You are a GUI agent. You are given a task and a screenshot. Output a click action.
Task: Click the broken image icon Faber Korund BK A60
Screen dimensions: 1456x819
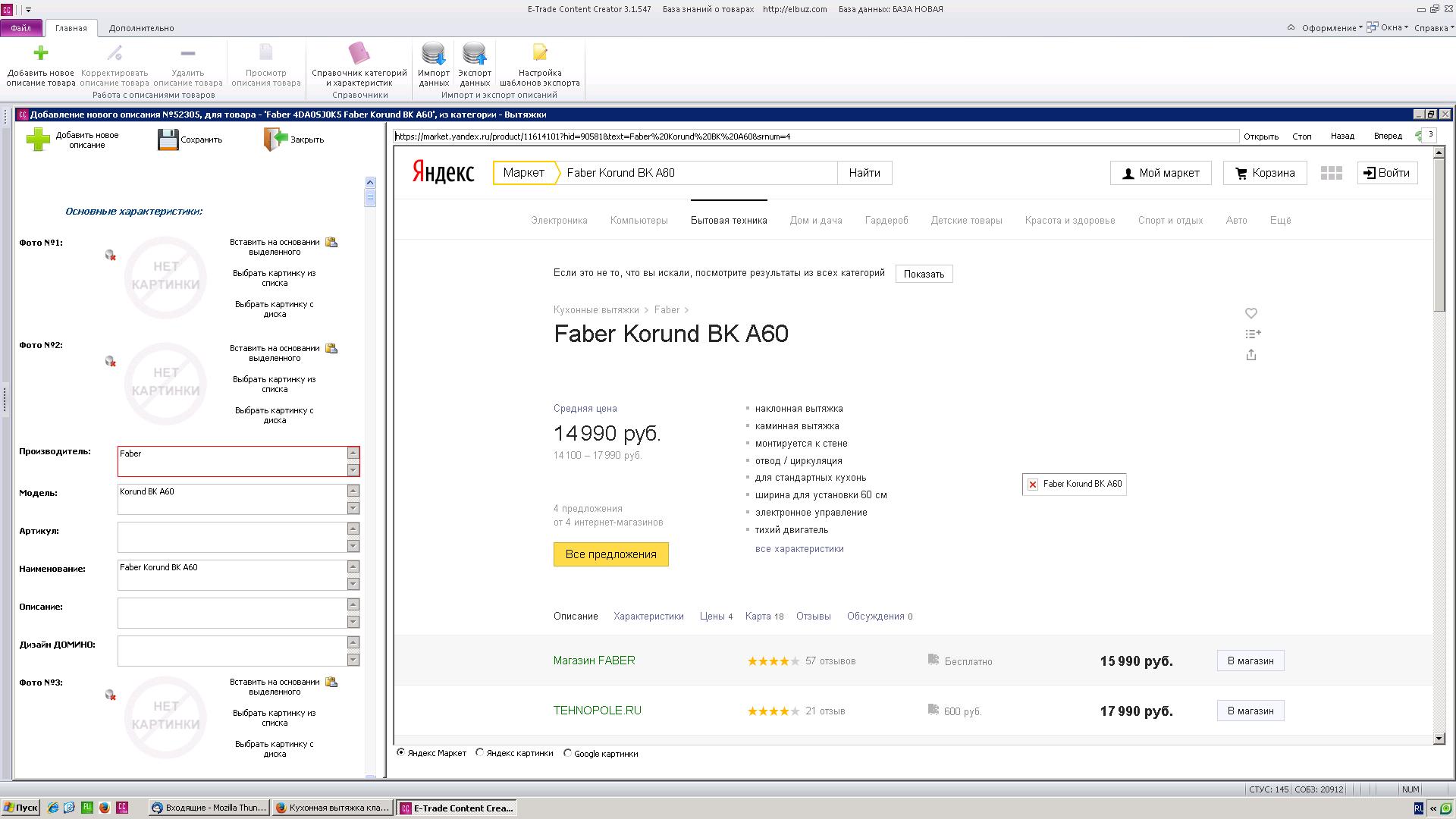[x=1033, y=484]
